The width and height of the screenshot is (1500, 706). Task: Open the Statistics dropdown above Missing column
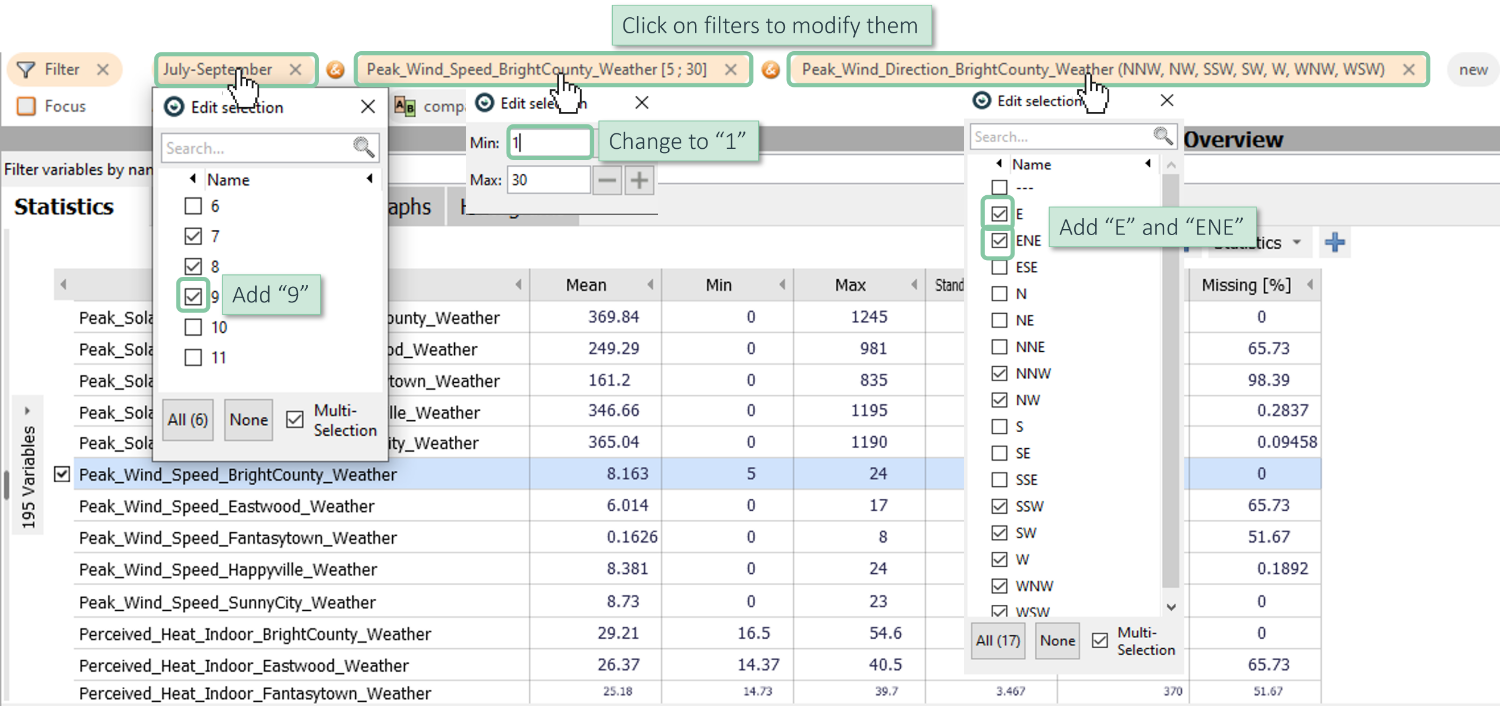(1296, 243)
